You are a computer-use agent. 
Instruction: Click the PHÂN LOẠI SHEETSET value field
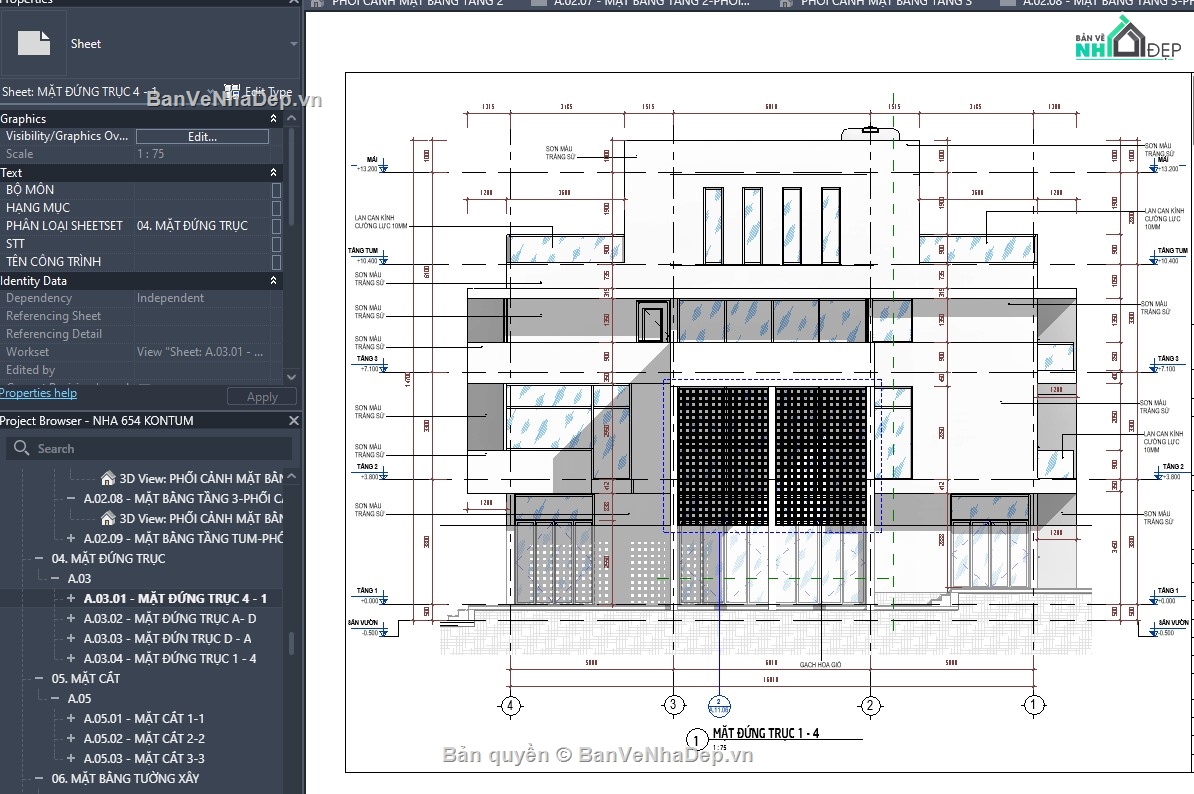point(203,226)
